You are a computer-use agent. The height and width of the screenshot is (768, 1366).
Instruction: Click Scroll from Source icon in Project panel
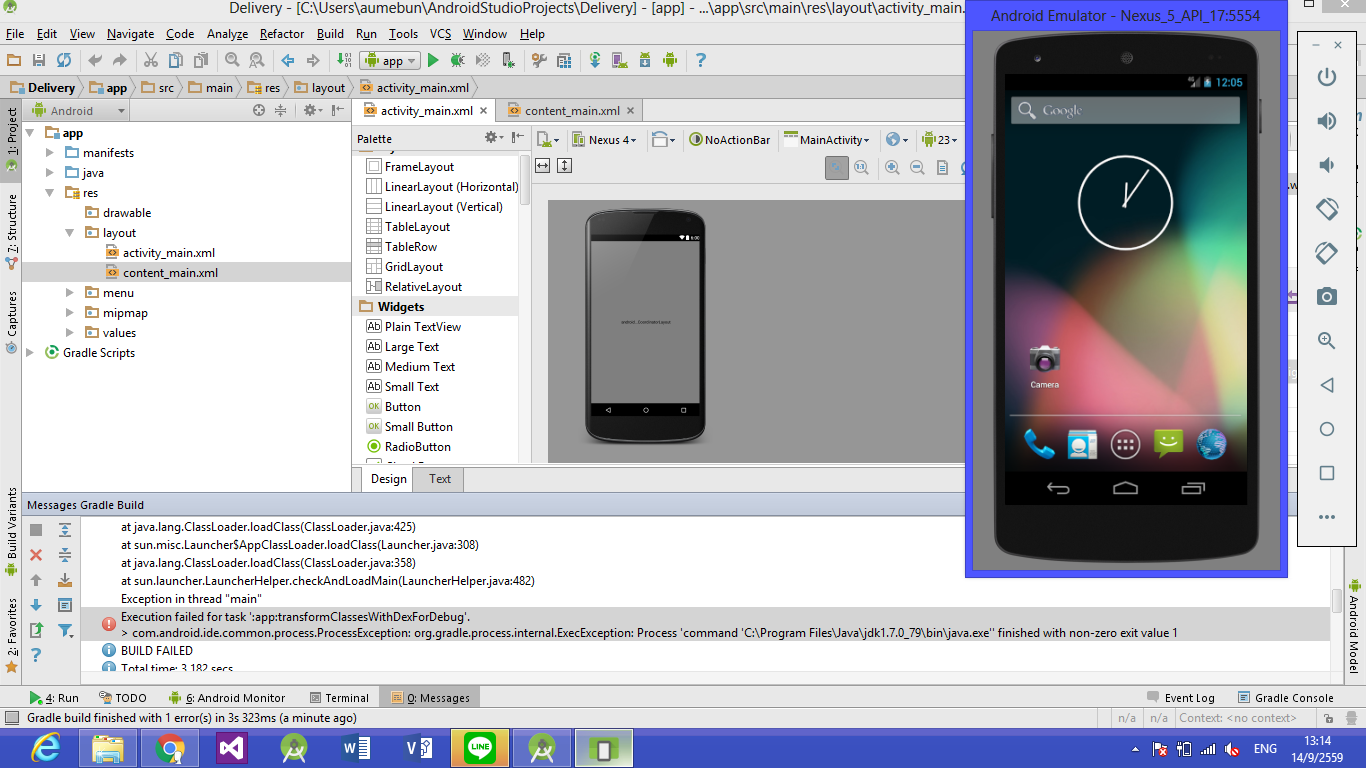(259, 110)
